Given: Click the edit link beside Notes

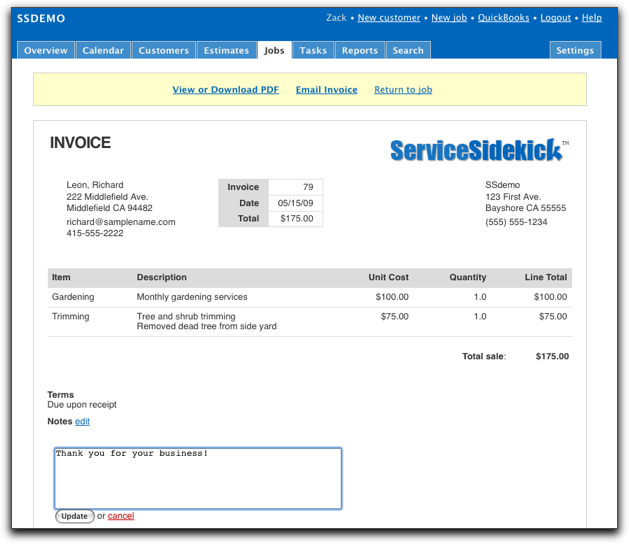Looking at the screenshot, I should click(x=82, y=421).
